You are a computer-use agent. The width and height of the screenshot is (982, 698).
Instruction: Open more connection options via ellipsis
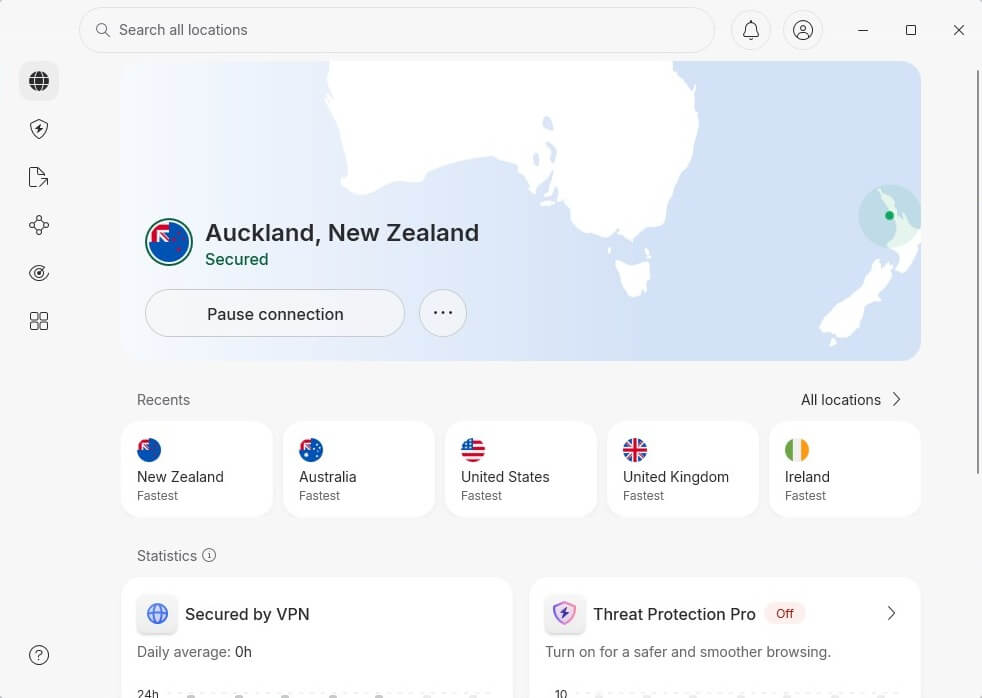tap(443, 313)
